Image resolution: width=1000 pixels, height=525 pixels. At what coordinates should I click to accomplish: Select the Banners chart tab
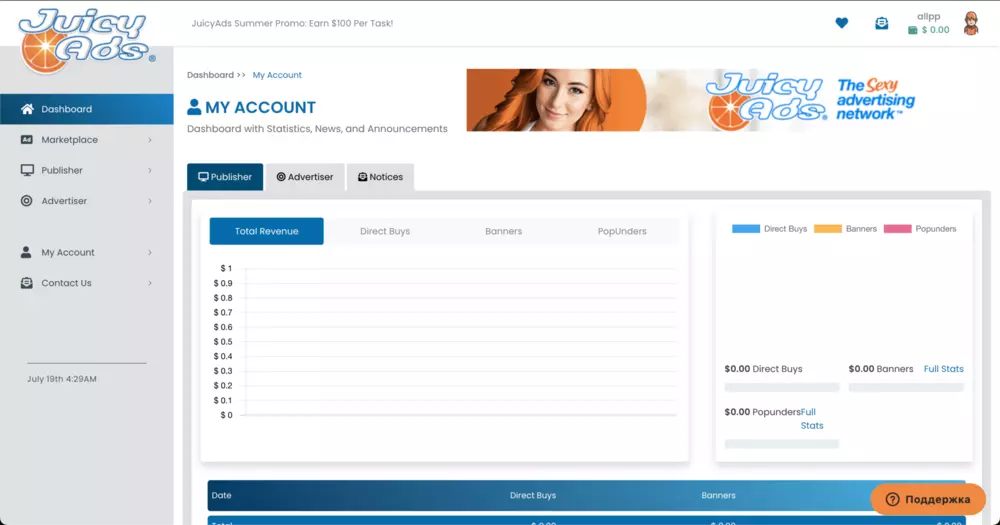tap(503, 231)
